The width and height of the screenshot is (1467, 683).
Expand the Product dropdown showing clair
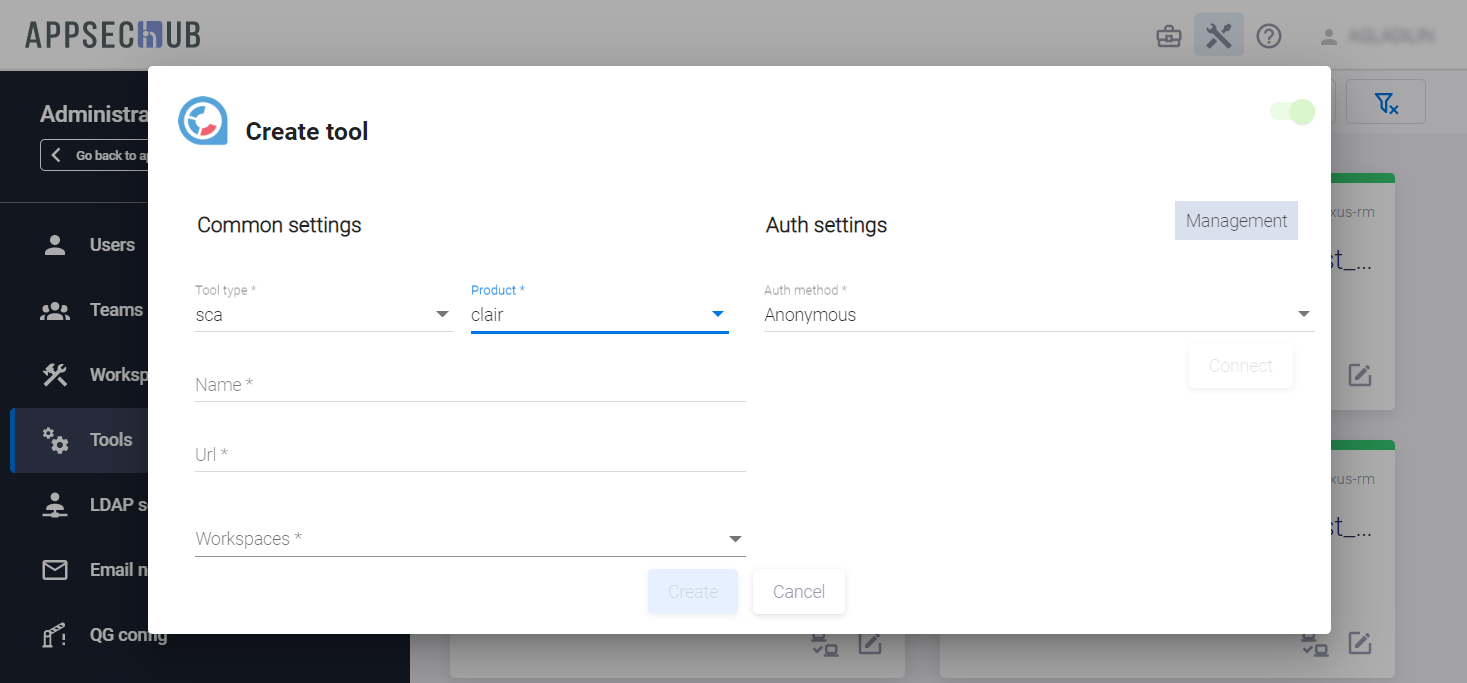[599, 315]
